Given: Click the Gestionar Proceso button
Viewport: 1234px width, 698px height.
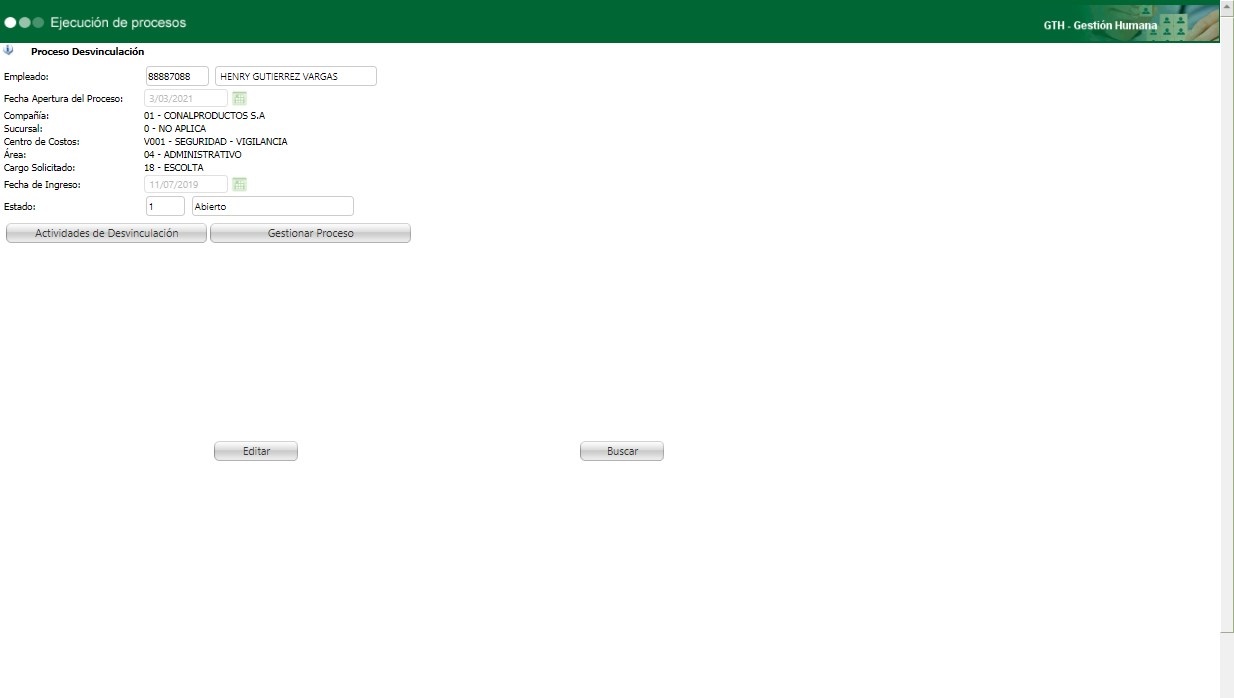Looking at the screenshot, I should pyautogui.click(x=310, y=233).
